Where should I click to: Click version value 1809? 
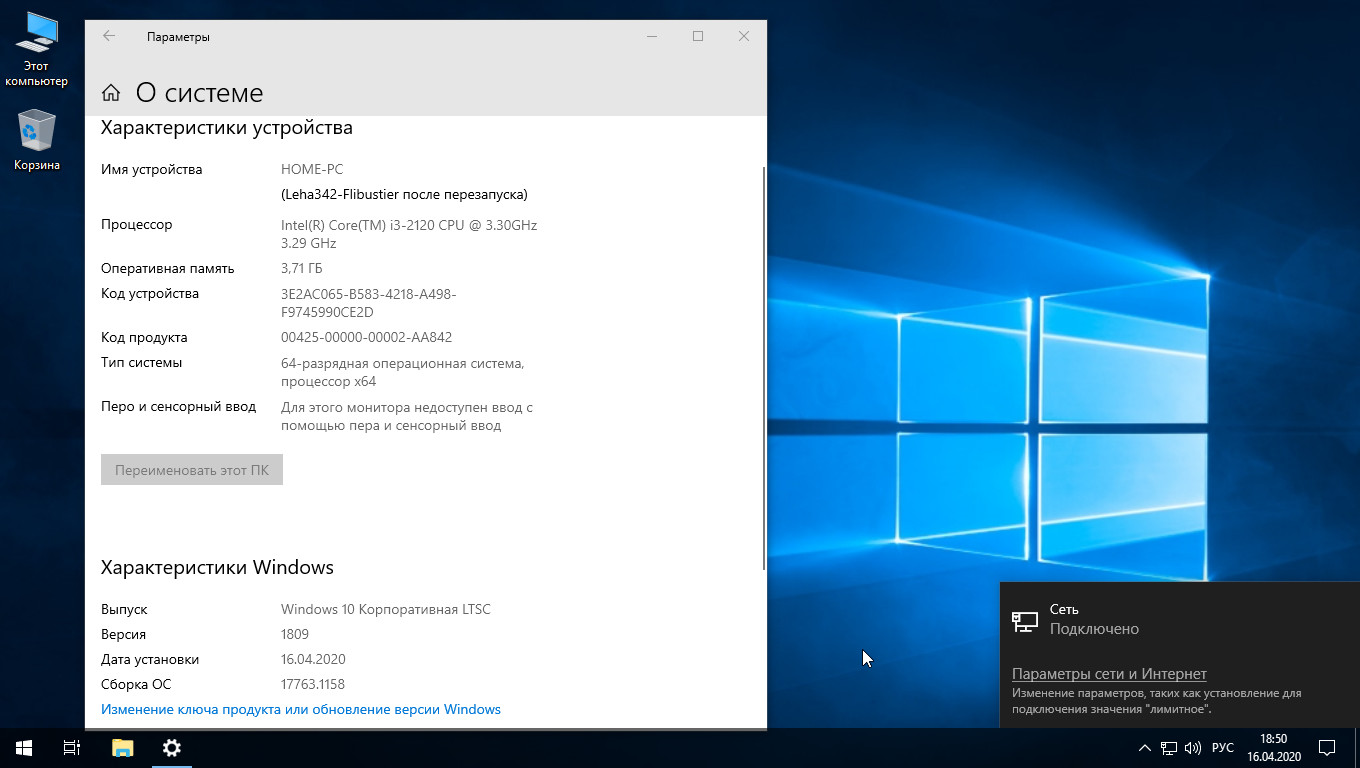click(295, 634)
